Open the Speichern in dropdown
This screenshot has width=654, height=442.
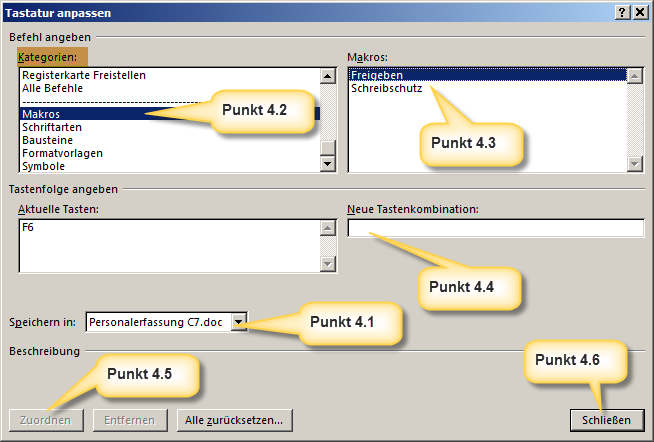[239, 322]
